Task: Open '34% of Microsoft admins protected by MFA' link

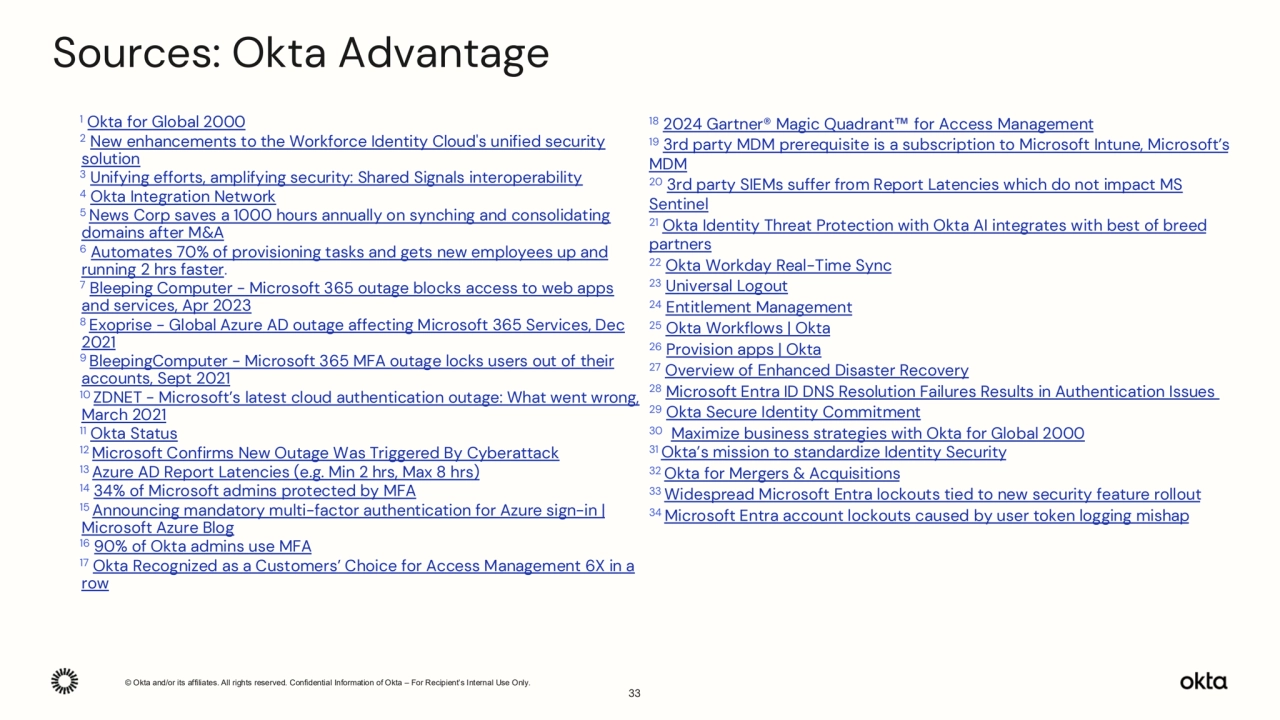Action: 254,490
